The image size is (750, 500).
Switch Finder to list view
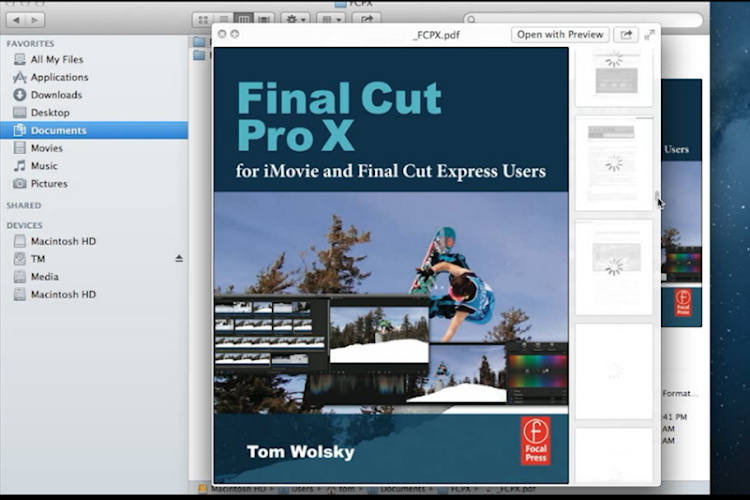pos(223,19)
